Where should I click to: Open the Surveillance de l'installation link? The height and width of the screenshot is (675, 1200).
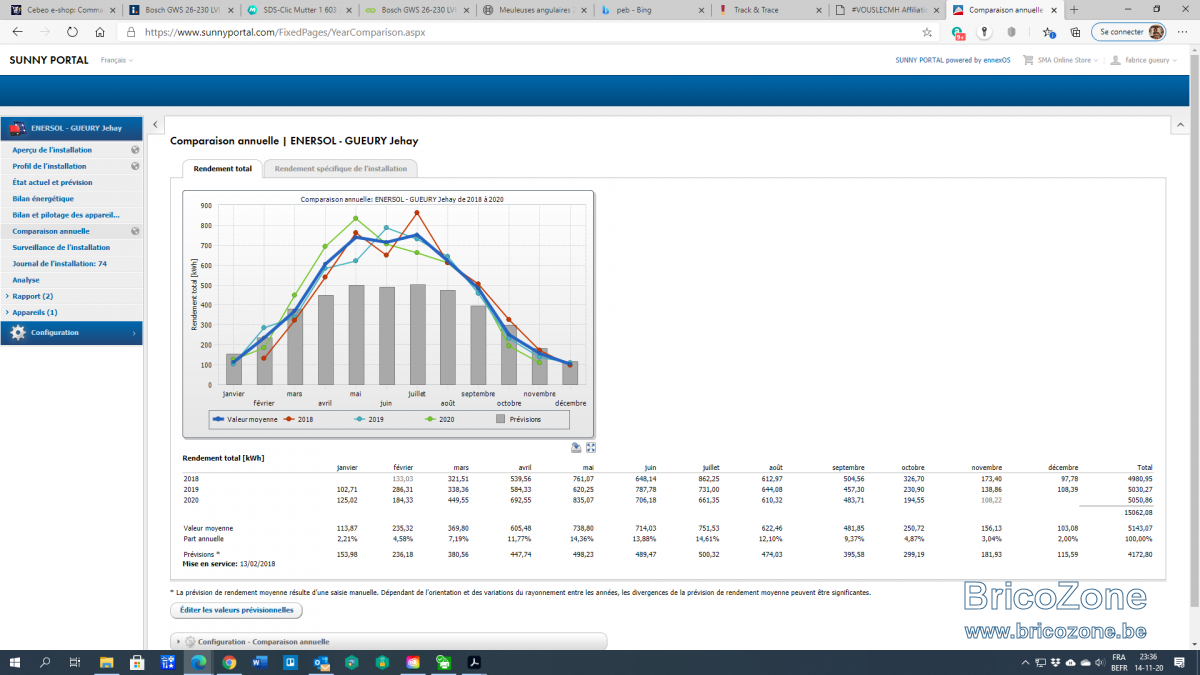point(61,247)
